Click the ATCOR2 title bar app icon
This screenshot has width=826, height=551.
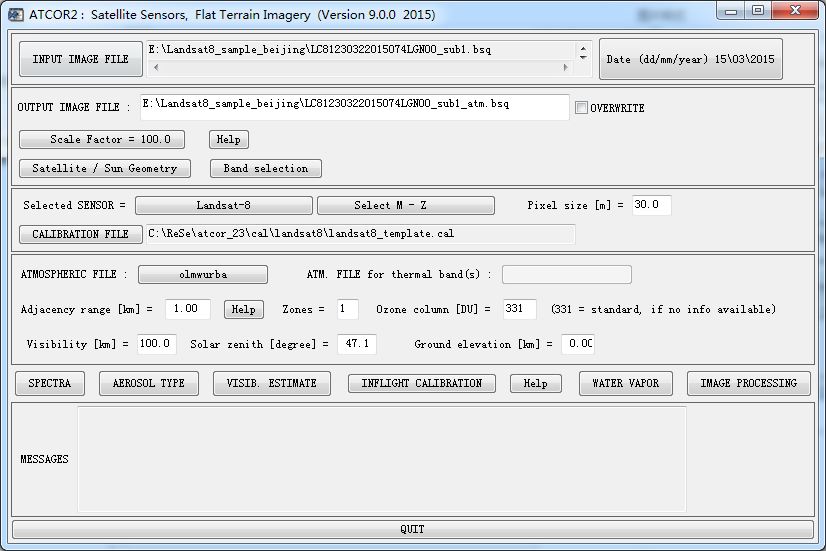(15, 14)
